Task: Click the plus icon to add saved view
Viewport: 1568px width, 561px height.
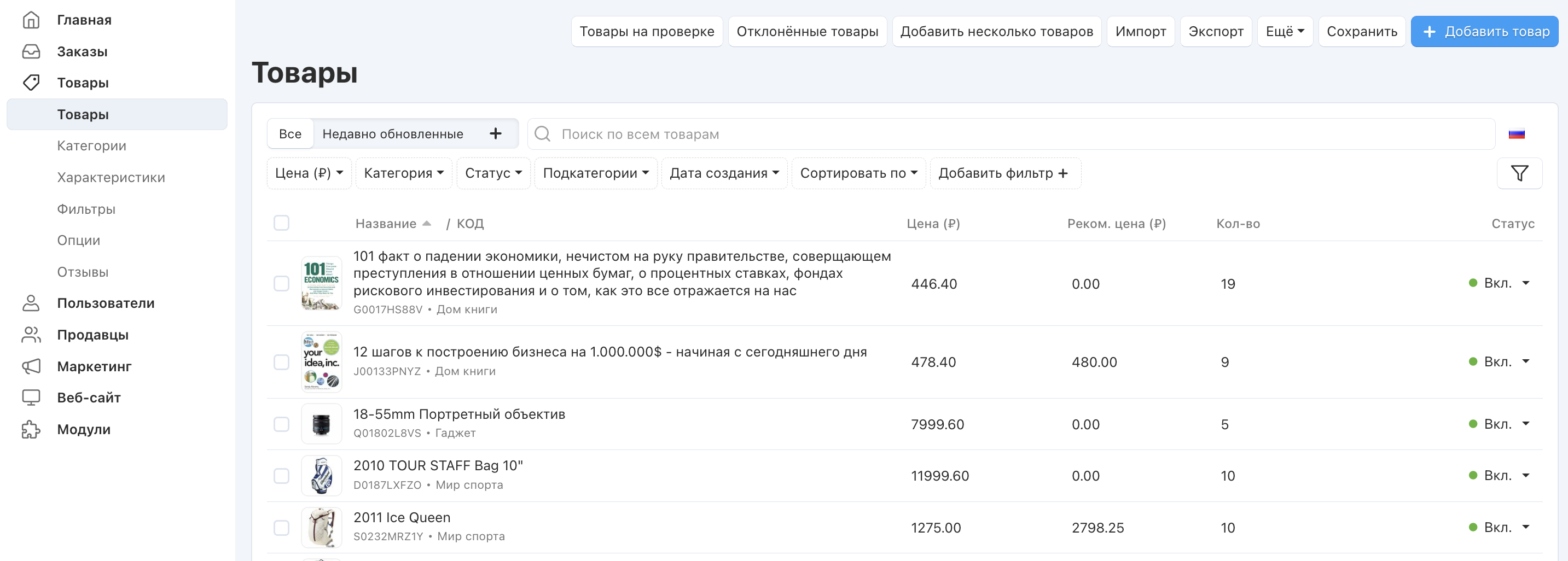Action: [x=496, y=134]
